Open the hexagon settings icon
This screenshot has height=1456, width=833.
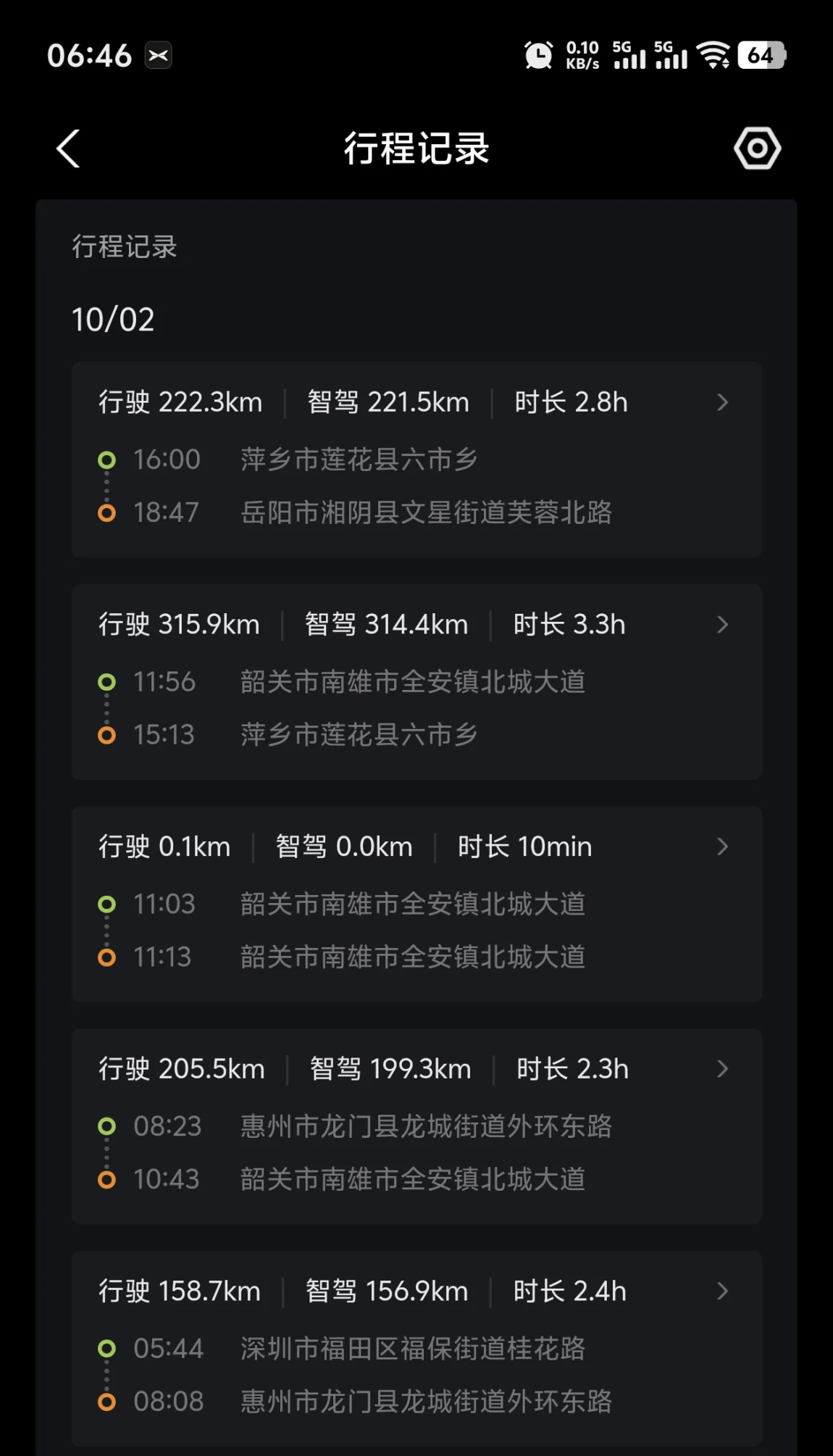(x=757, y=149)
